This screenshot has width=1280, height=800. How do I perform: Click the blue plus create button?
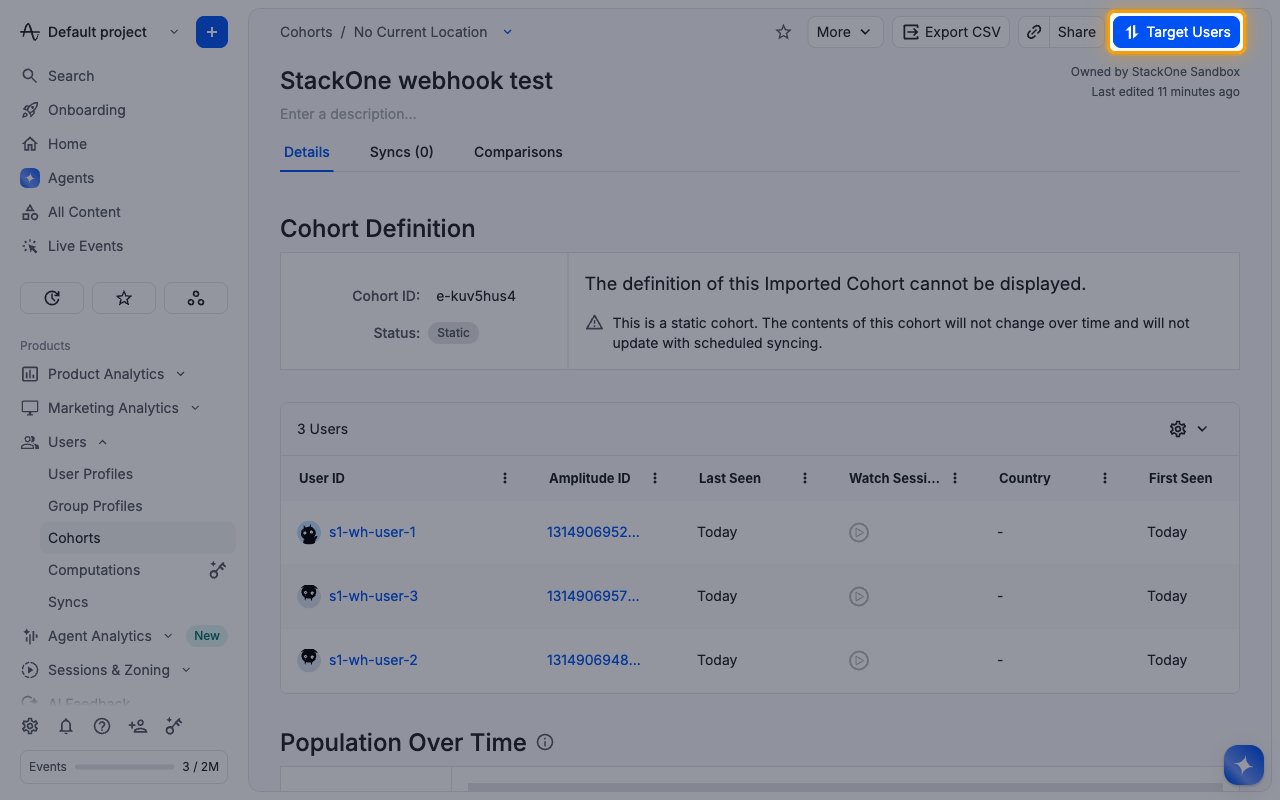(212, 32)
